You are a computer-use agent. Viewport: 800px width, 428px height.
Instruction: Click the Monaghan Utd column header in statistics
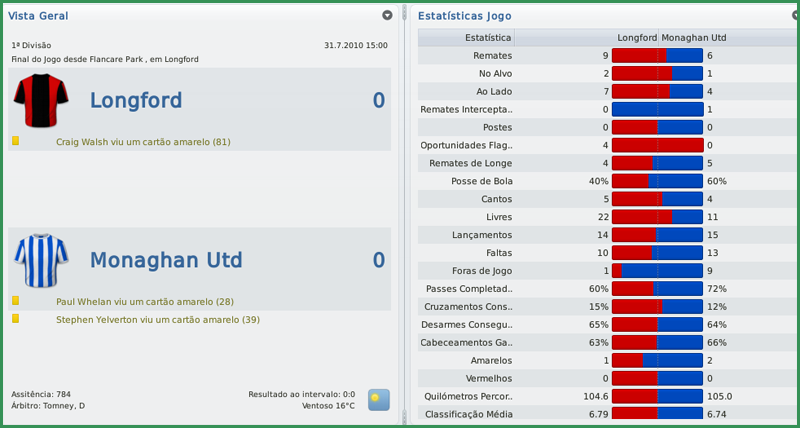pos(693,38)
